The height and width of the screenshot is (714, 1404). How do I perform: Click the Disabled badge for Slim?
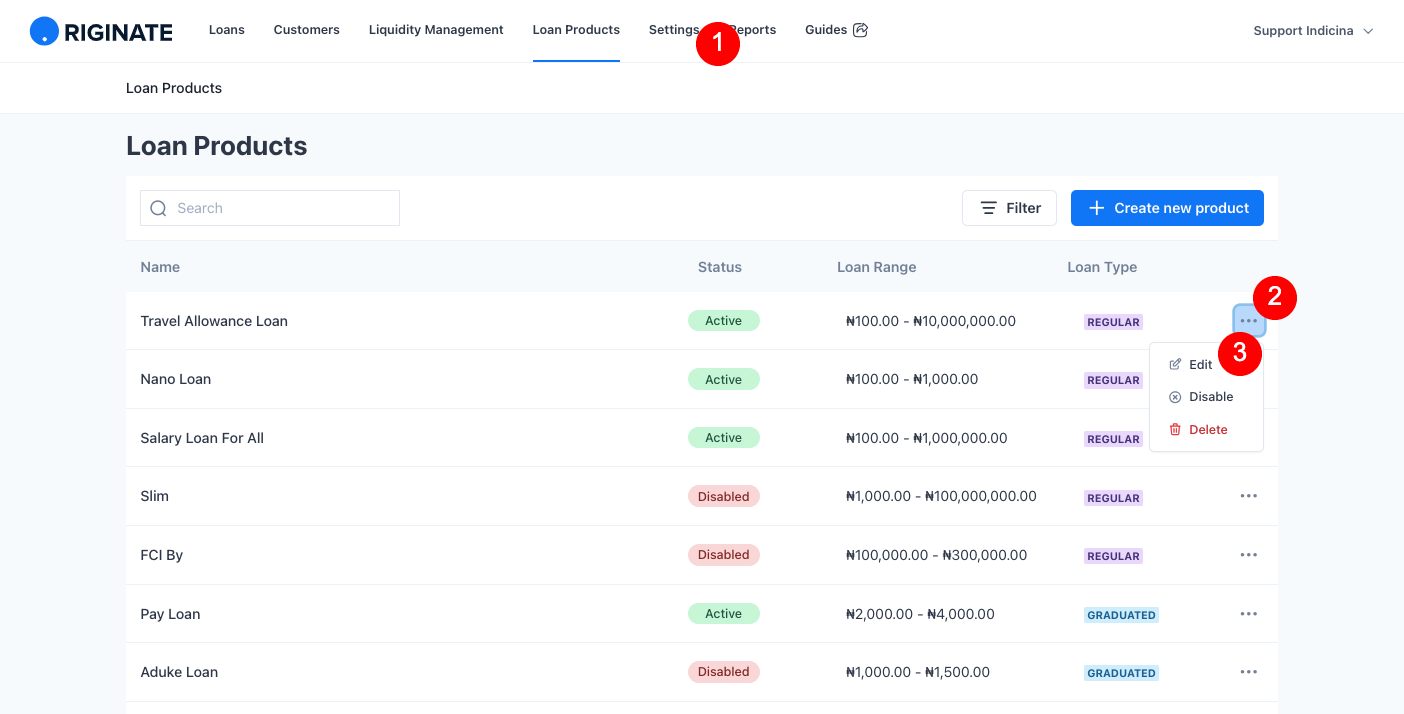click(x=724, y=496)
